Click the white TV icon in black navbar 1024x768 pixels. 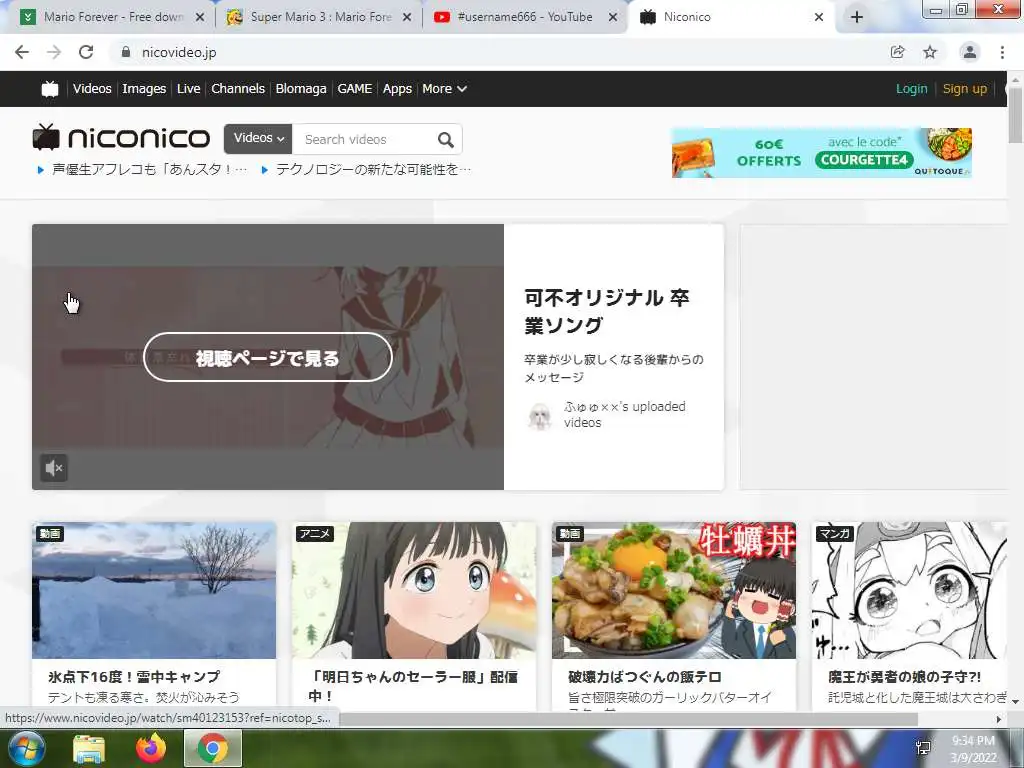click(x=50, y=89)
